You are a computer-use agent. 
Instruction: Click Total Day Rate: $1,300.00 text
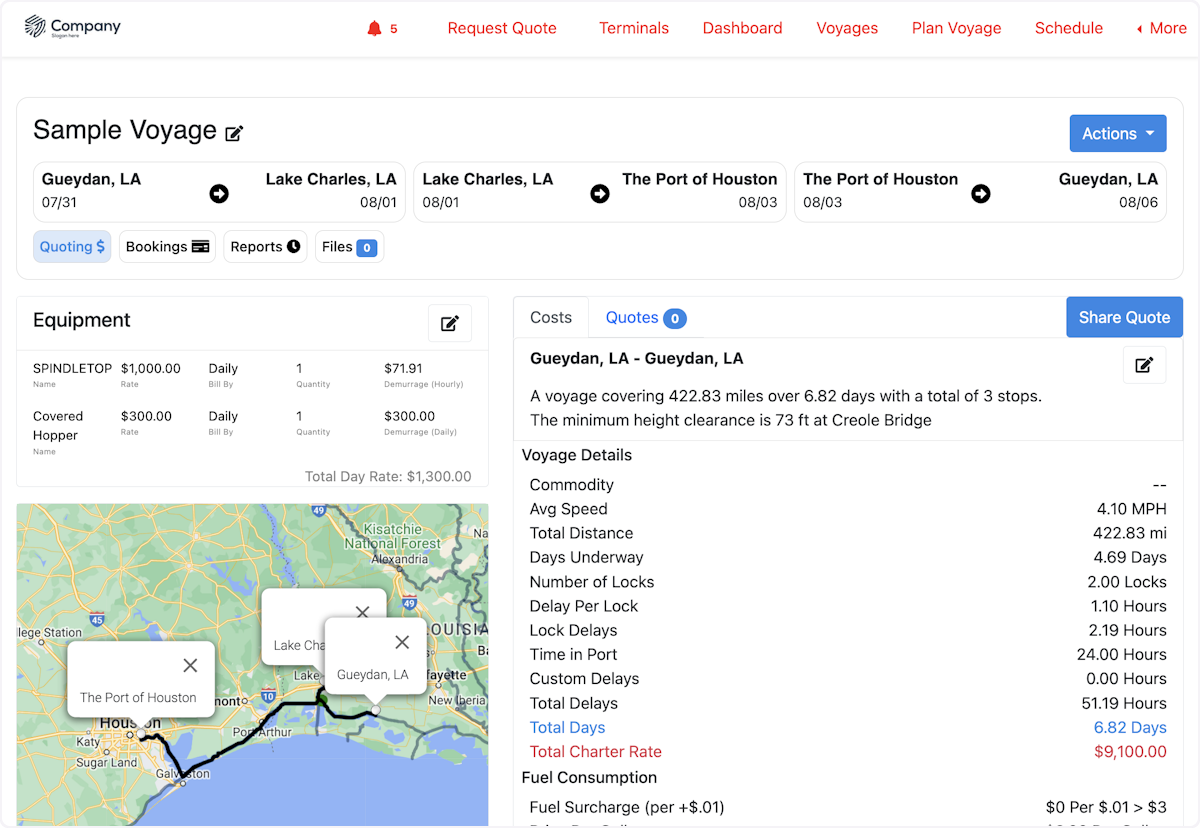point(388,477)
